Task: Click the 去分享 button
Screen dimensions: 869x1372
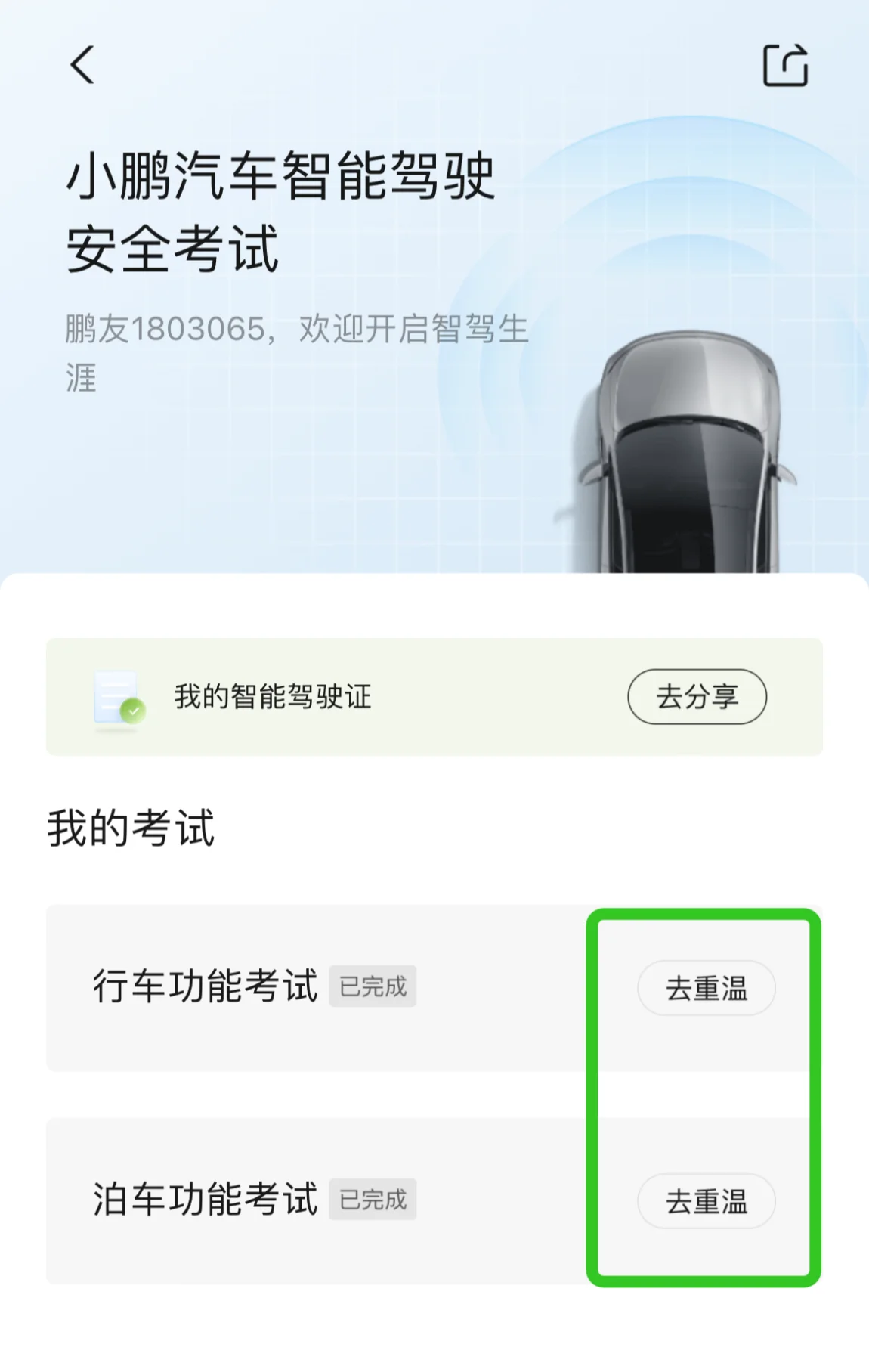Action: click(x=697, y=696)
